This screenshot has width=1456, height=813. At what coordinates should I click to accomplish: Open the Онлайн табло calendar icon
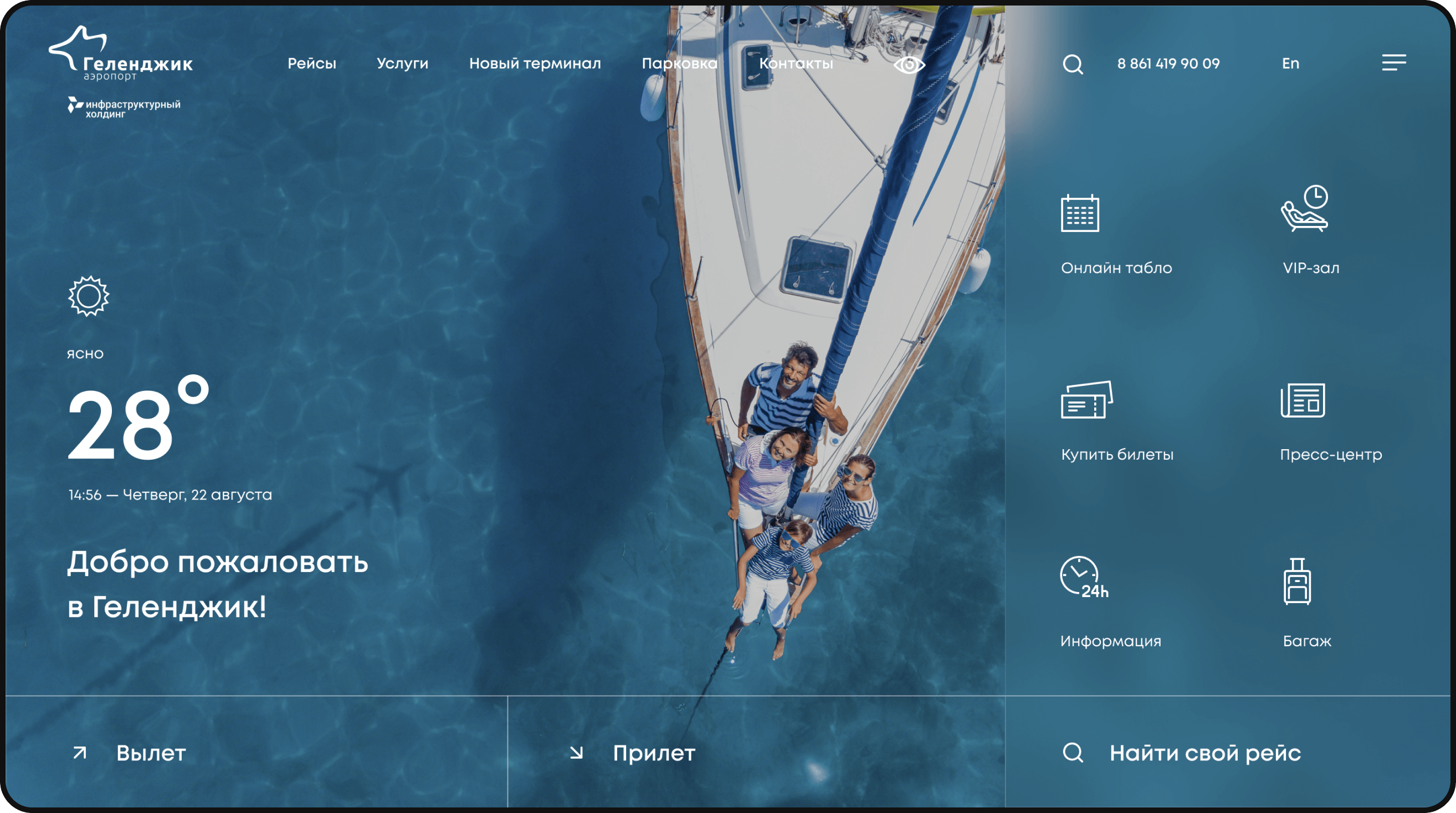1080,213
